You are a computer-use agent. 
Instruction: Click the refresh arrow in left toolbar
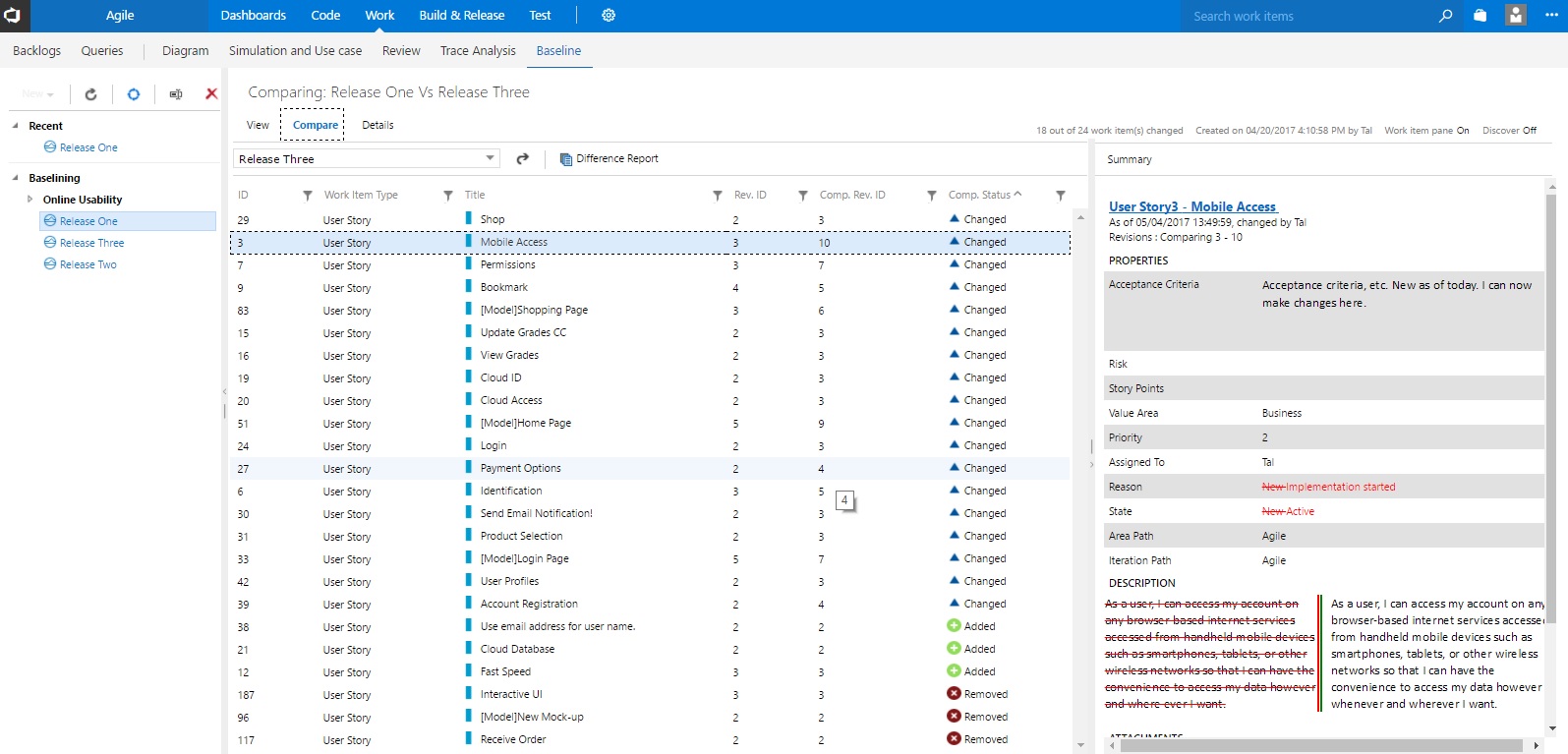tap(90, 94)
